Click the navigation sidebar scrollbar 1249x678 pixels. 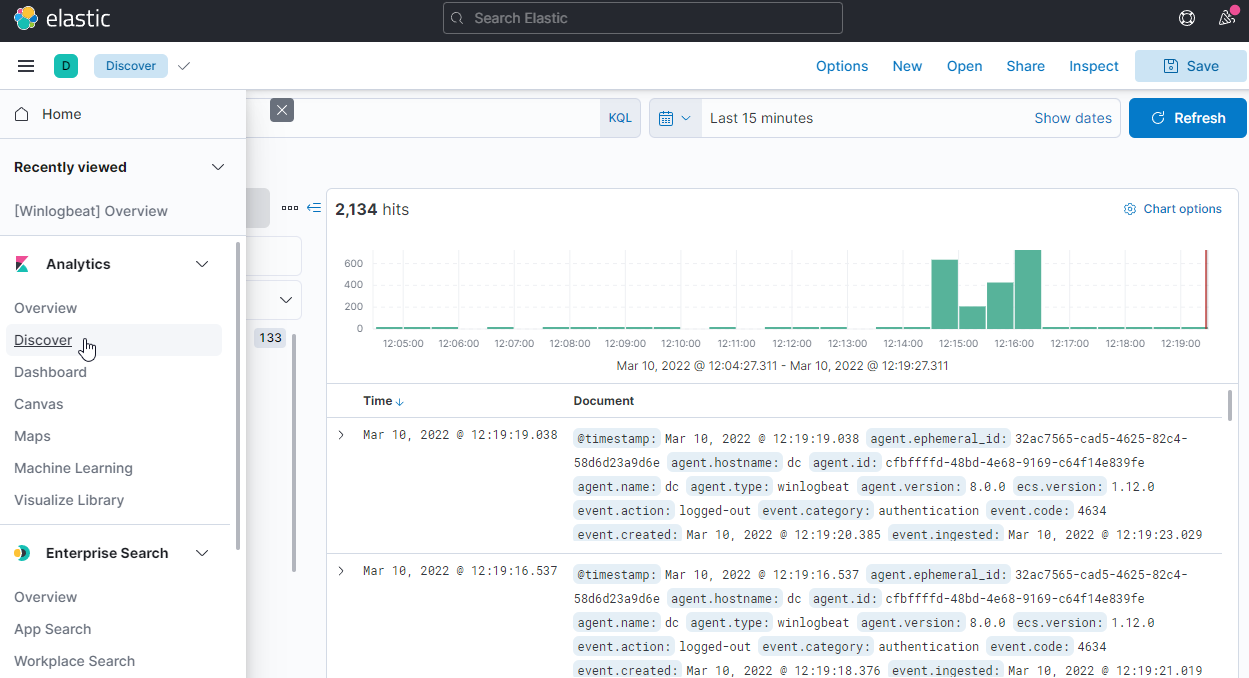(x=237, y=395)
